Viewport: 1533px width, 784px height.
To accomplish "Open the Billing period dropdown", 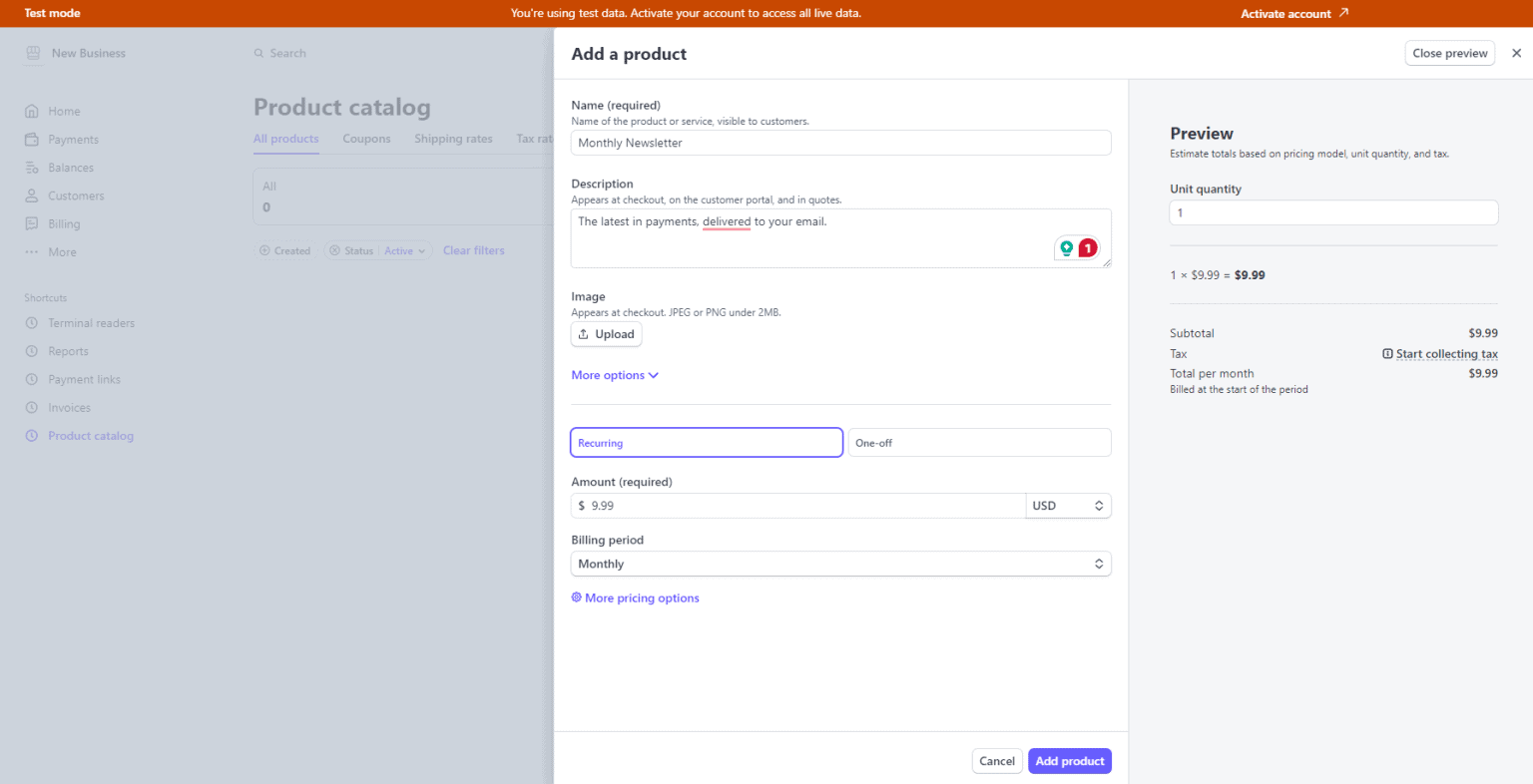I will pos(840,564).
